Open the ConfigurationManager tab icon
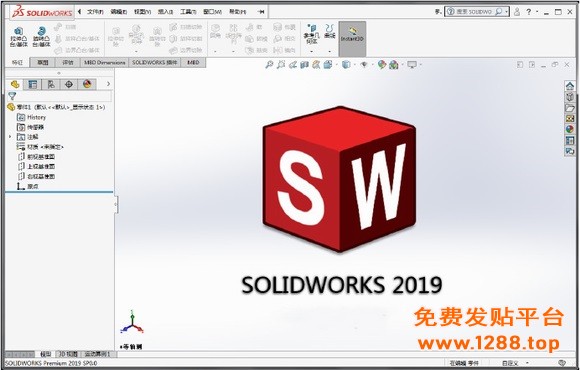Screen dimensions: 580x370 coord(51,84)
